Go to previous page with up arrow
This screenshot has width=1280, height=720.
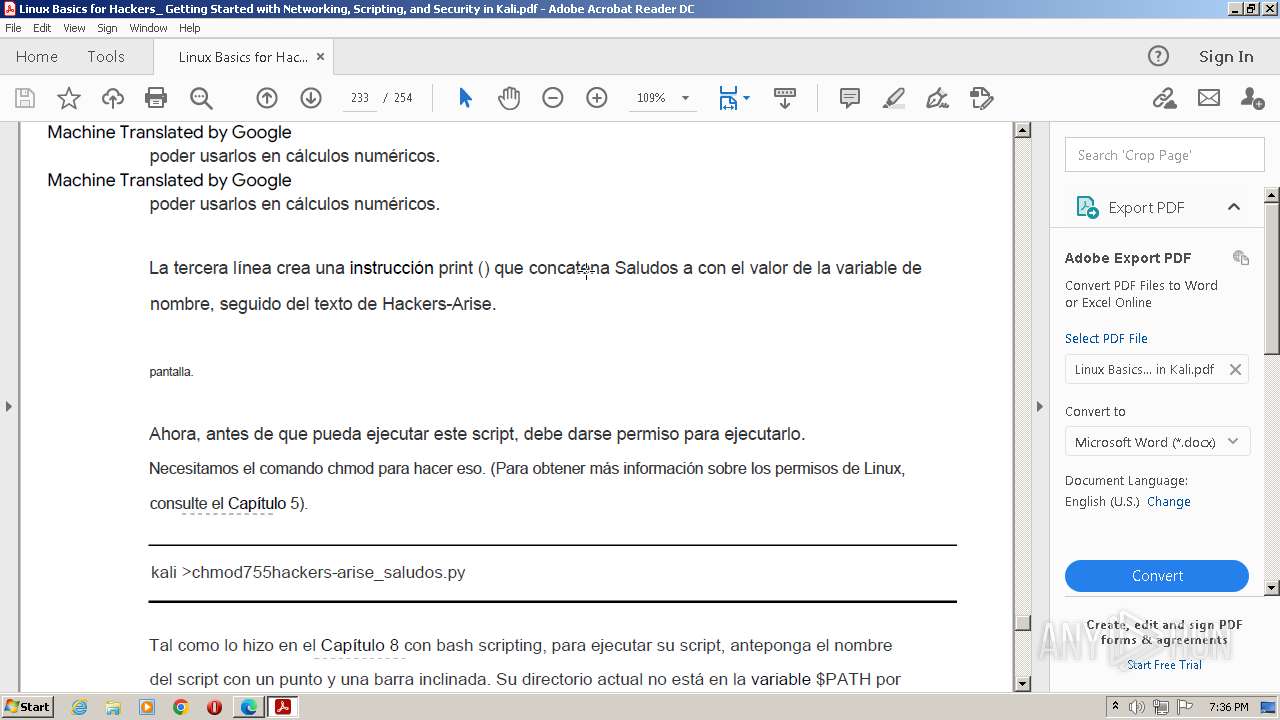coord(267,98)
